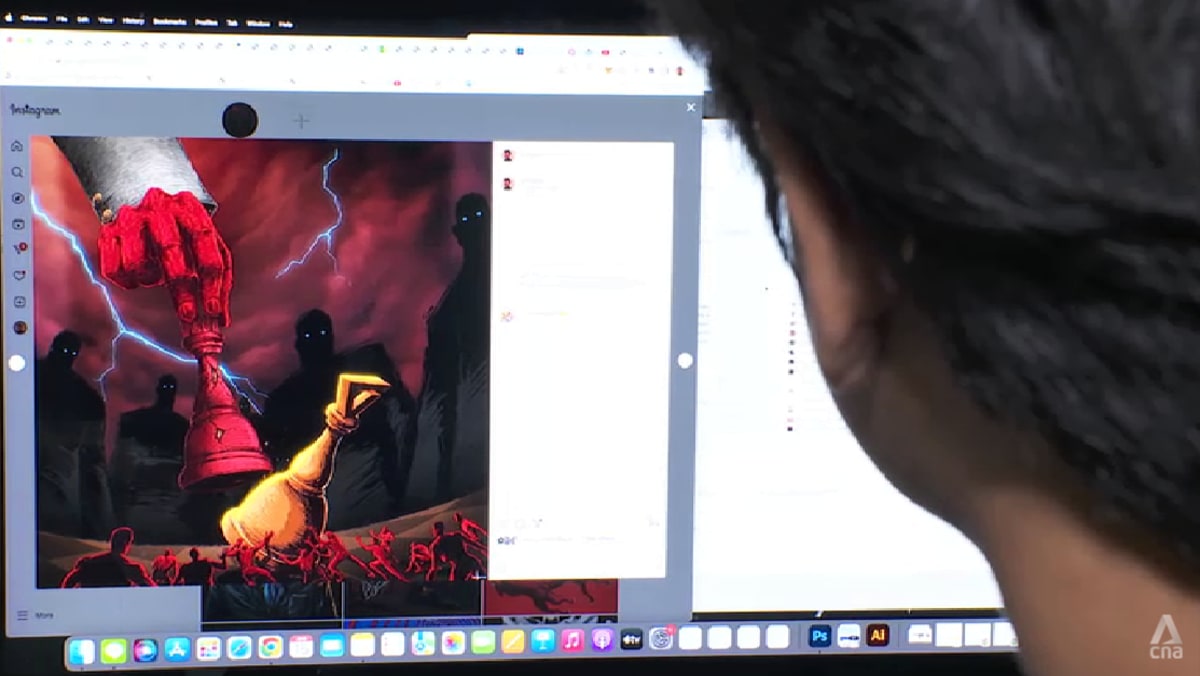Open Messages icon with notification badge
The height and width of the screenshot is (676, 1200).
[x=18, y=249]
